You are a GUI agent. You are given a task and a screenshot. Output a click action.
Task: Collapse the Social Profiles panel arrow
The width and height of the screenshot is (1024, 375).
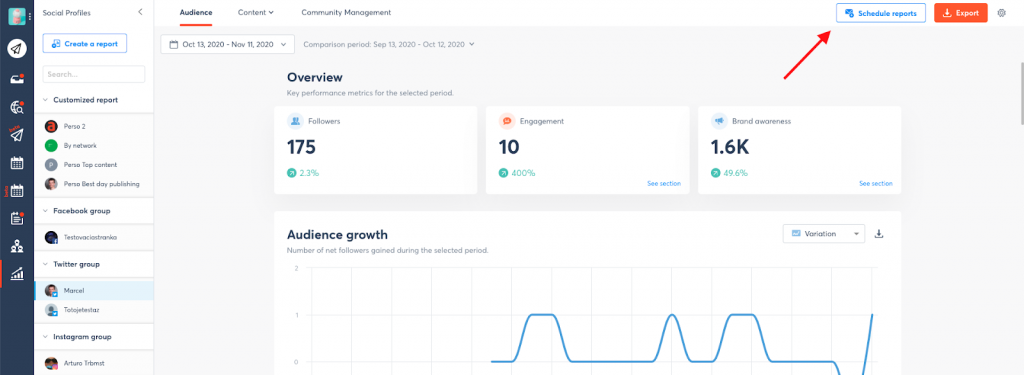(x=140, y=12)
